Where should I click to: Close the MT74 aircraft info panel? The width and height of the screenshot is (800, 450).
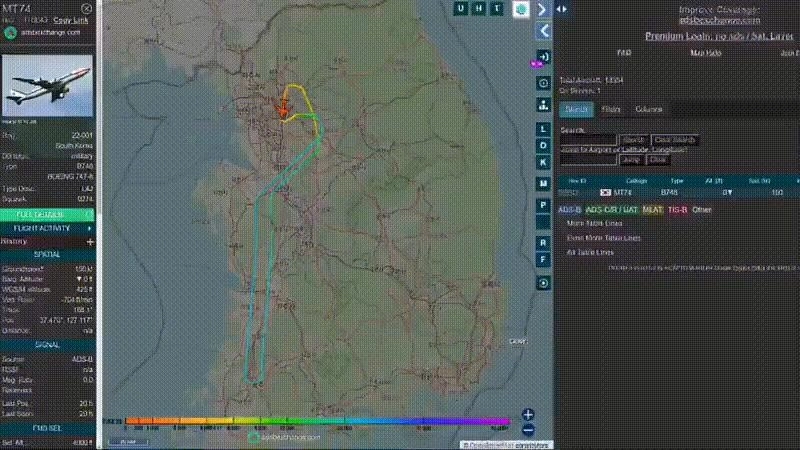[87, 8]
